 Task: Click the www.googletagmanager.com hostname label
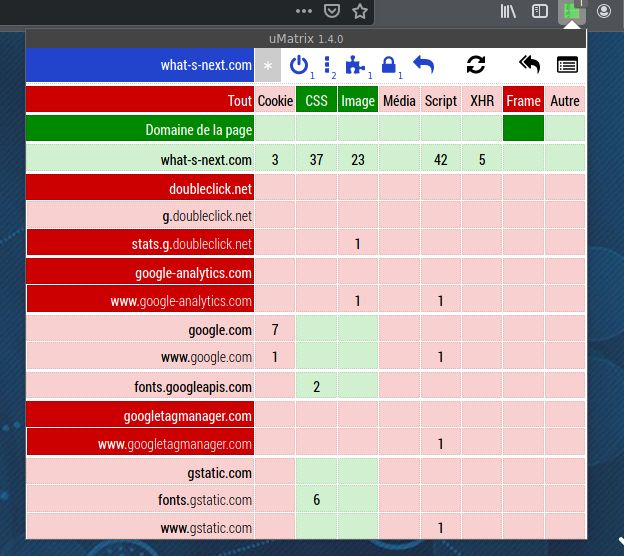point(140,443)
